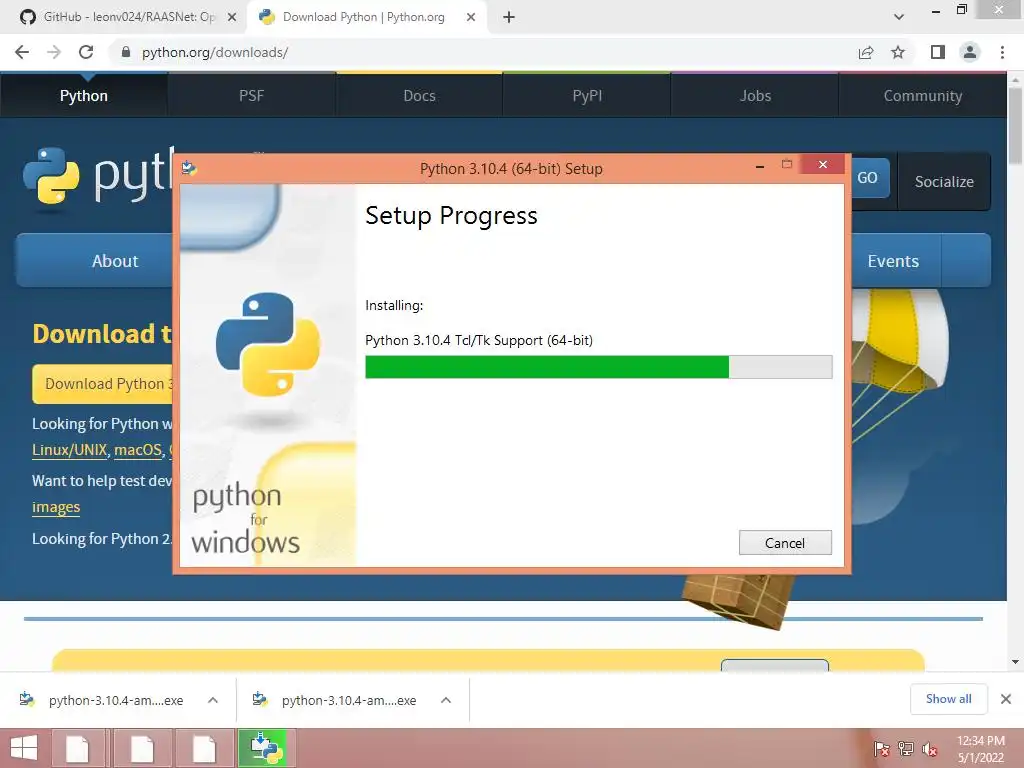Open the Jobs top navigation item
This screenshot has height=768, width=1024.
click(755, 96)
